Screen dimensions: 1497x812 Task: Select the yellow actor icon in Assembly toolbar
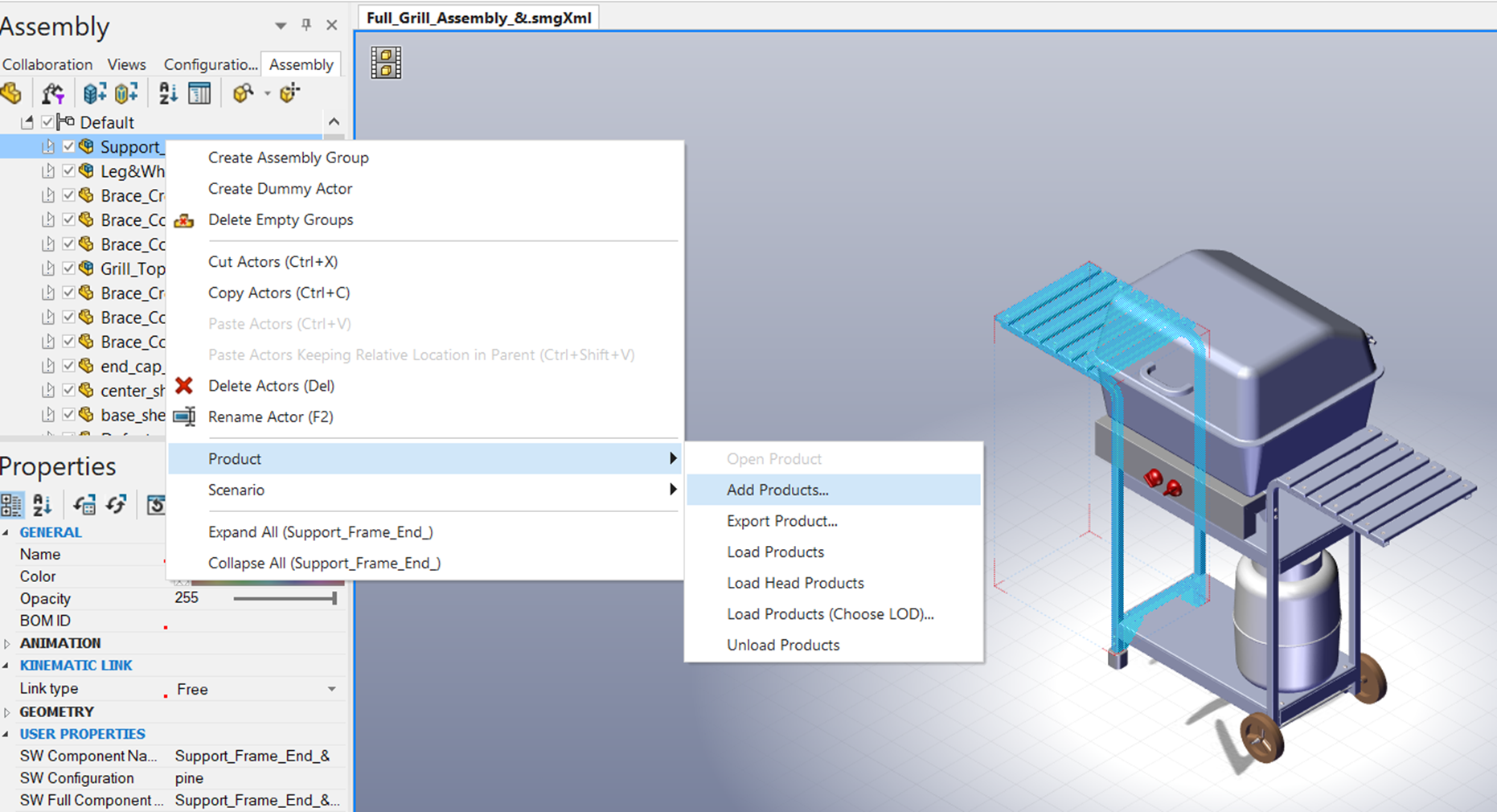[12, 92]
